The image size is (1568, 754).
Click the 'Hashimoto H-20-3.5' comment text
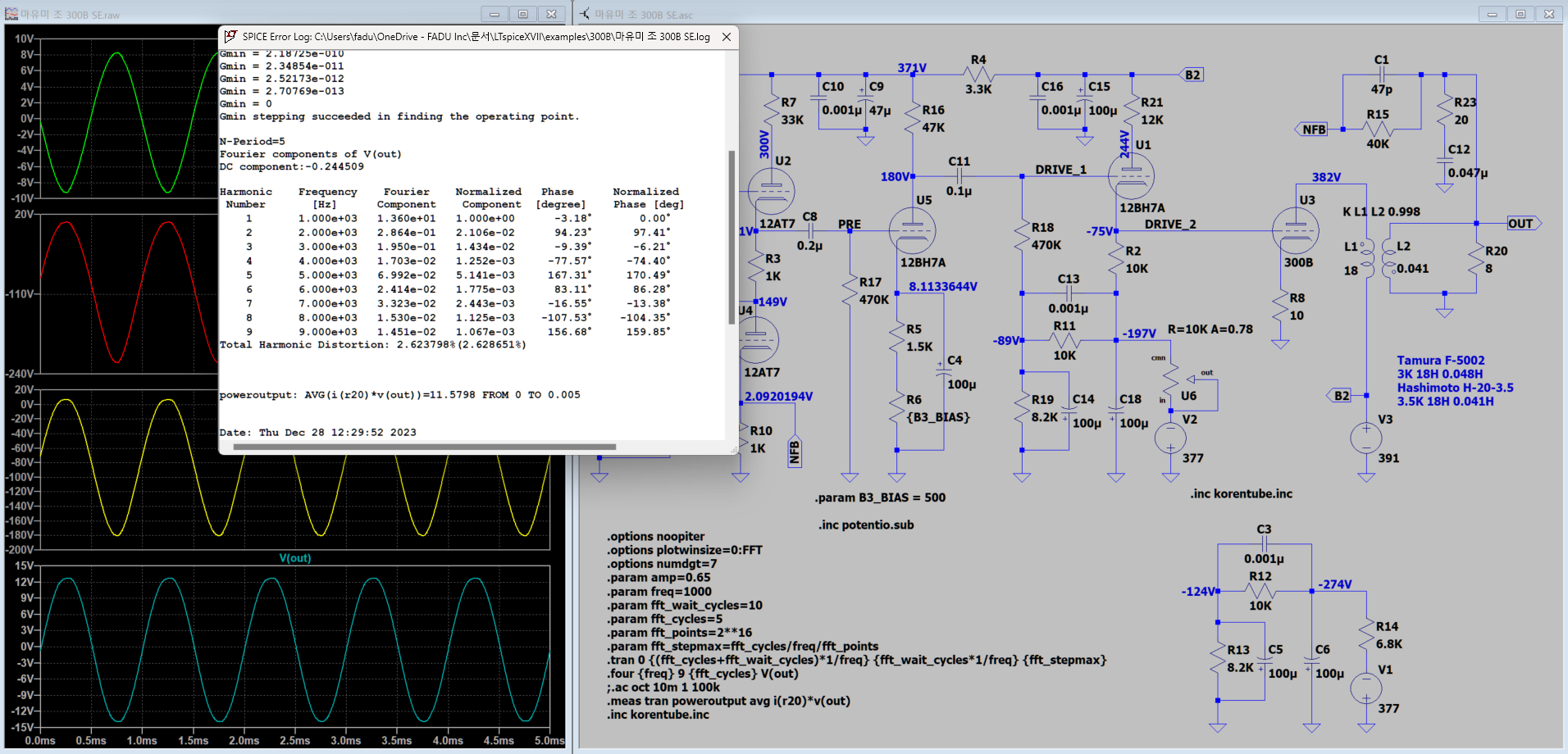[x=1456, y=388]
